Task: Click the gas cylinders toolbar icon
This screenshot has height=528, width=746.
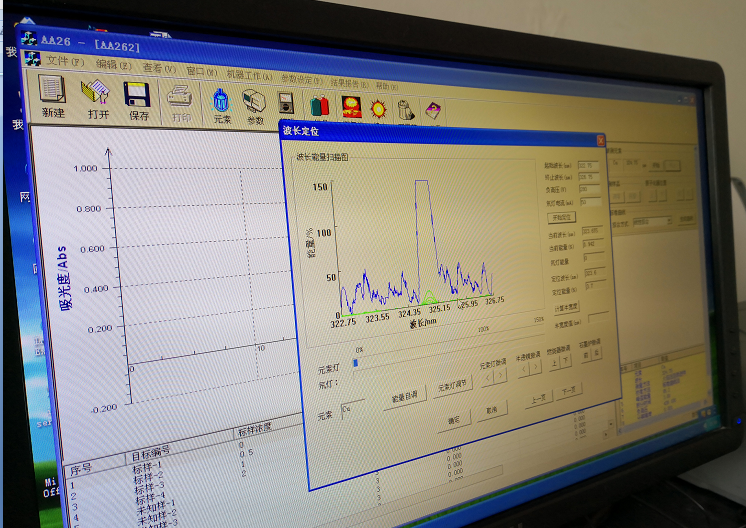Action: pos(320,106)
